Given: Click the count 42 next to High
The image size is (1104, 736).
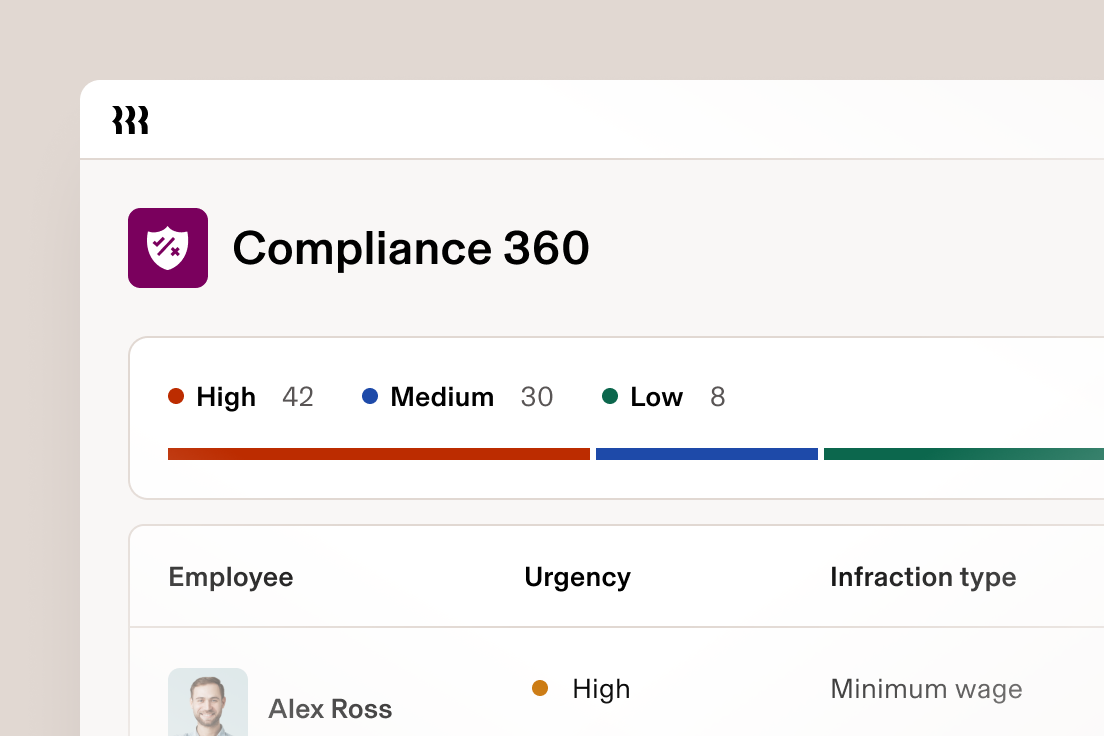Looking at the screenshot, I should 297,397.
